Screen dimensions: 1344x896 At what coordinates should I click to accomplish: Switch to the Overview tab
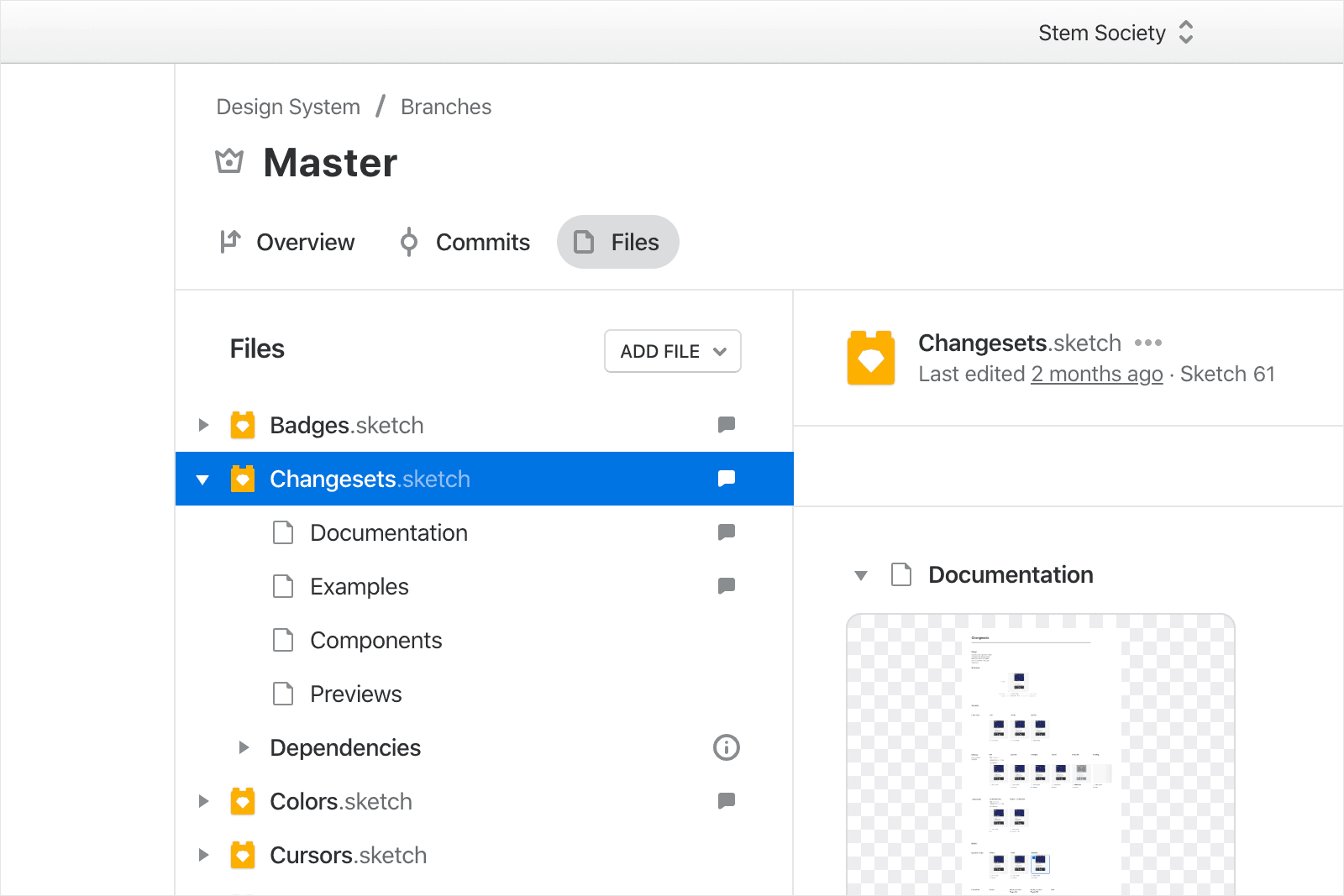287,242
